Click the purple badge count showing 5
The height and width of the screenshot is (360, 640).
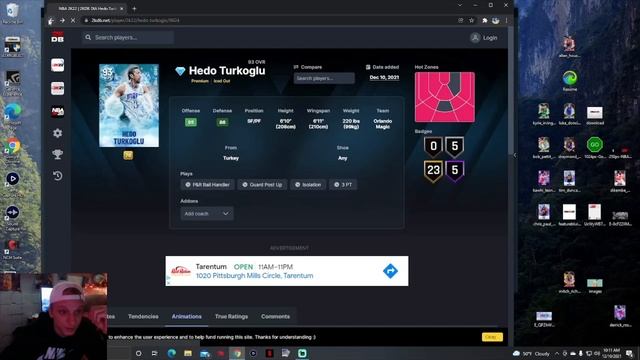[455, 170]
